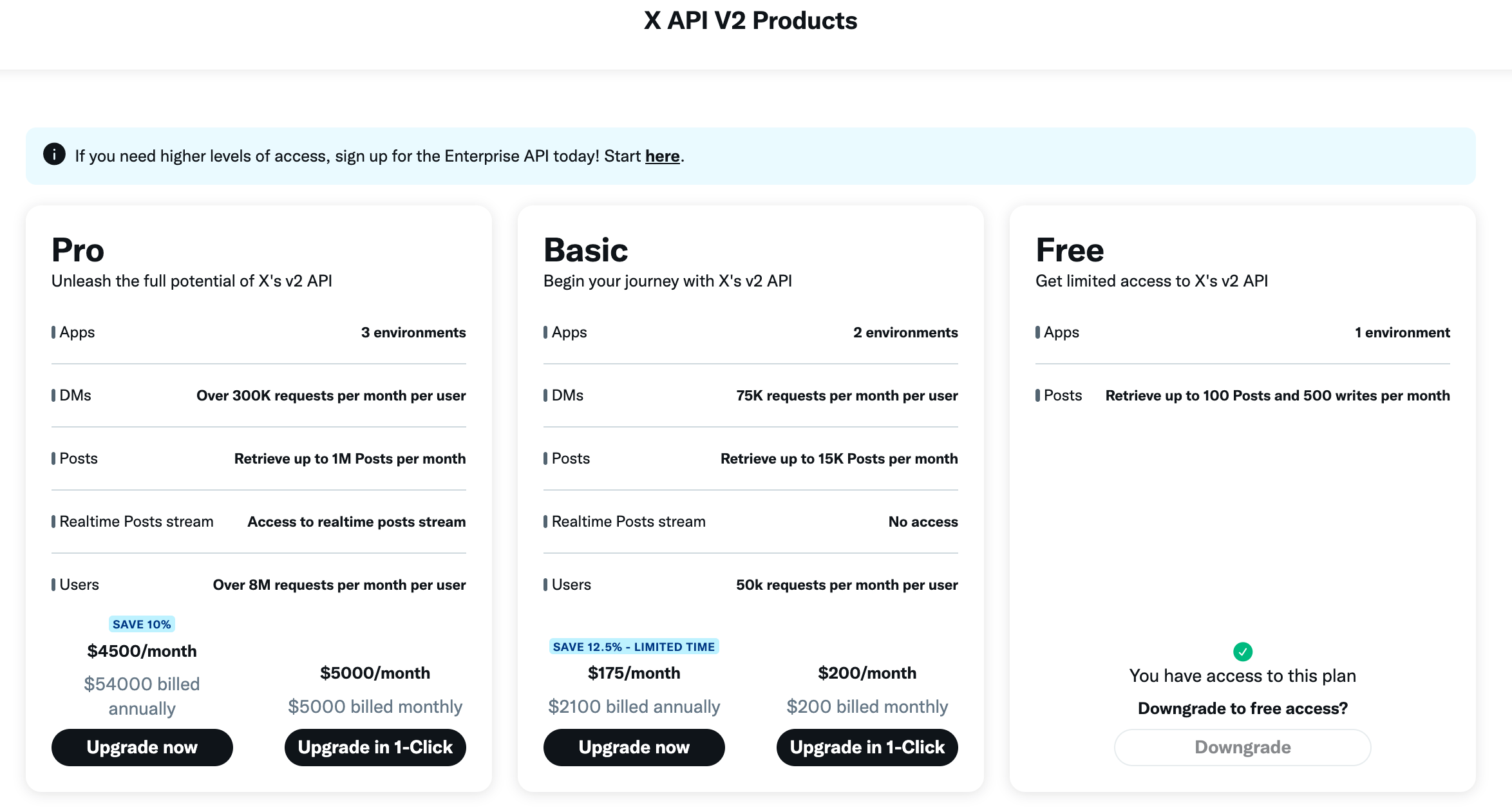Click the $200/month price in Basic
Viewport: 1512px width, 810px height.
pyautogui.click(x=867, y=673)
